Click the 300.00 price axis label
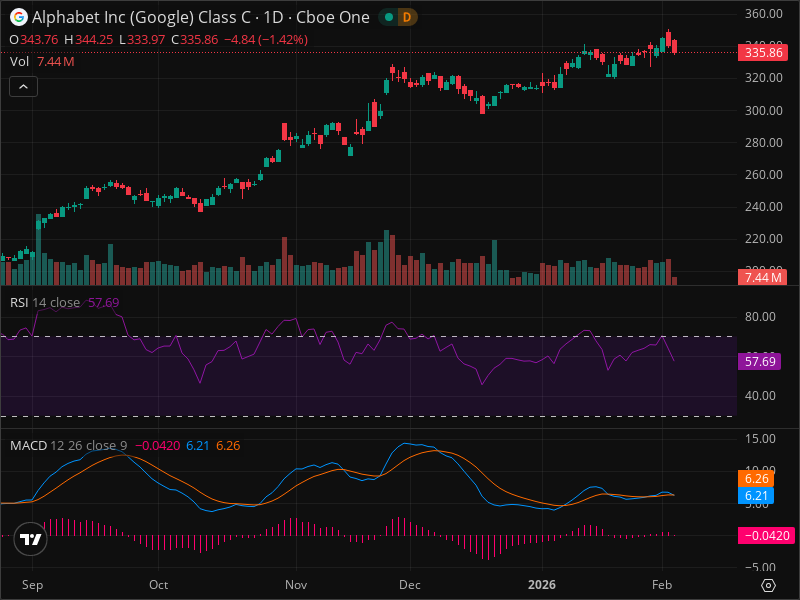The width and height of the screenshot is (800, 600). point(764,111)
